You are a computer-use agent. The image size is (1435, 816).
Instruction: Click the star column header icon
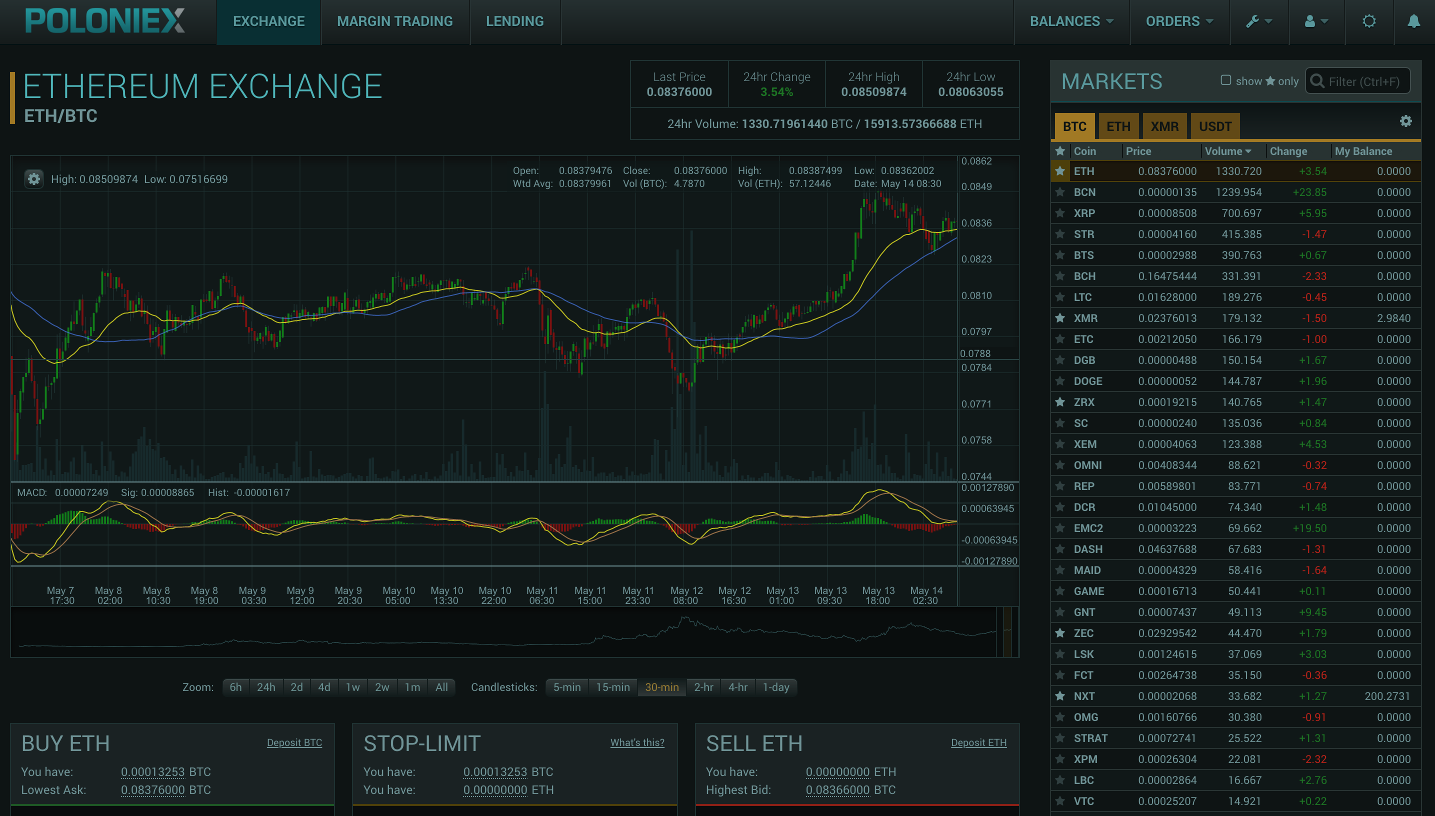pos(1060,151)
